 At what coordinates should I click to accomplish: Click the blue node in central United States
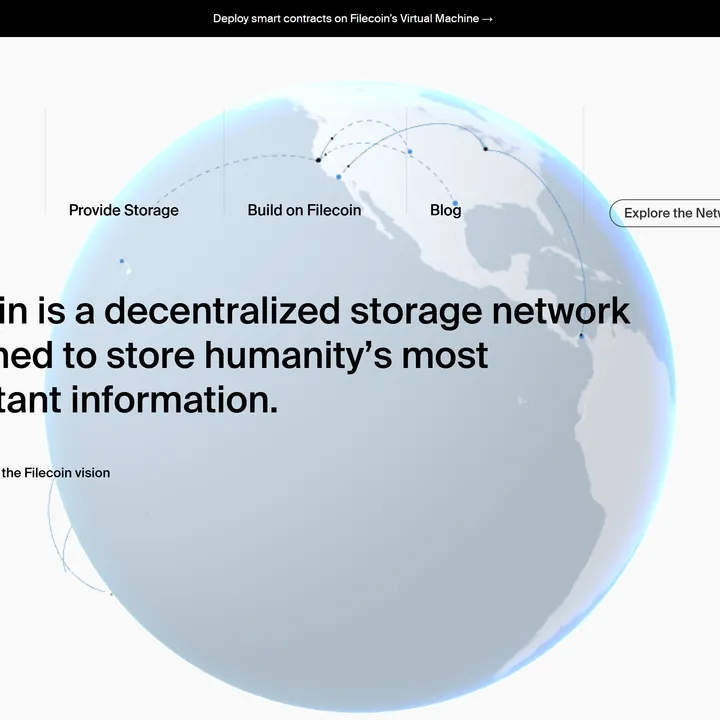[410, 152]
